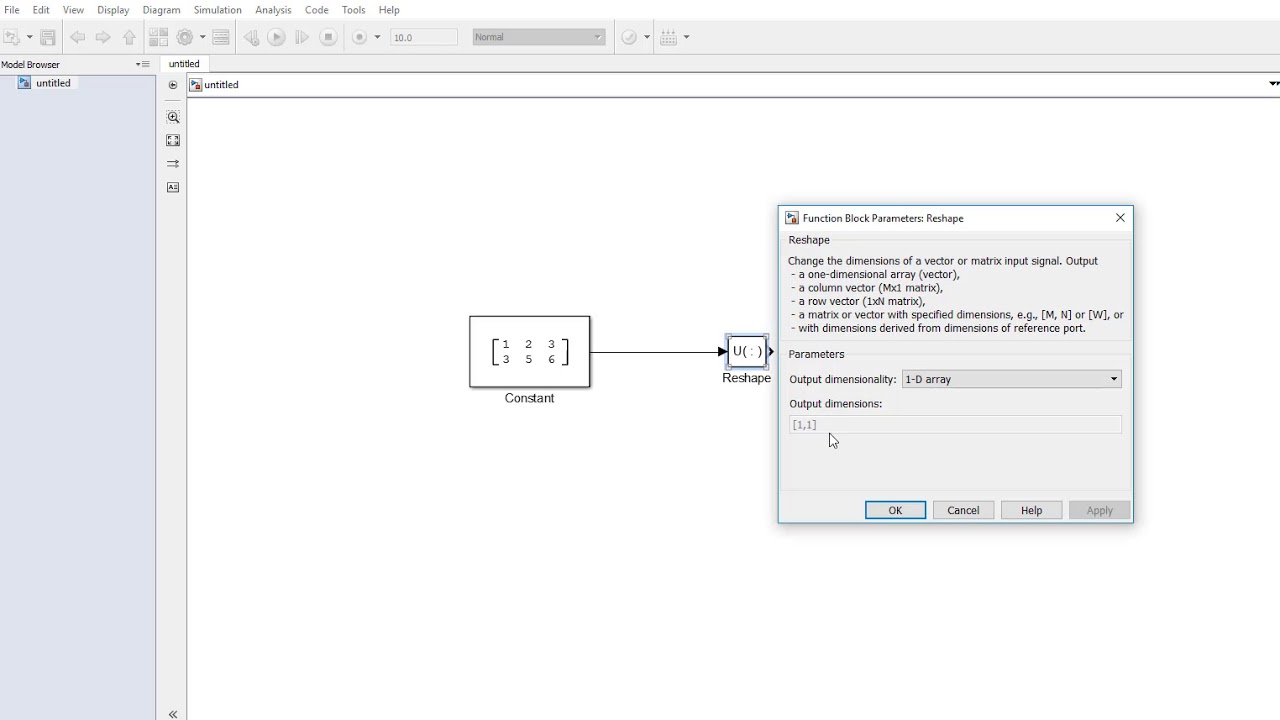Expand the explorer bar dropdown arrow
The width and height of the screenshot is (1280, 720).
coord(1273,84)
